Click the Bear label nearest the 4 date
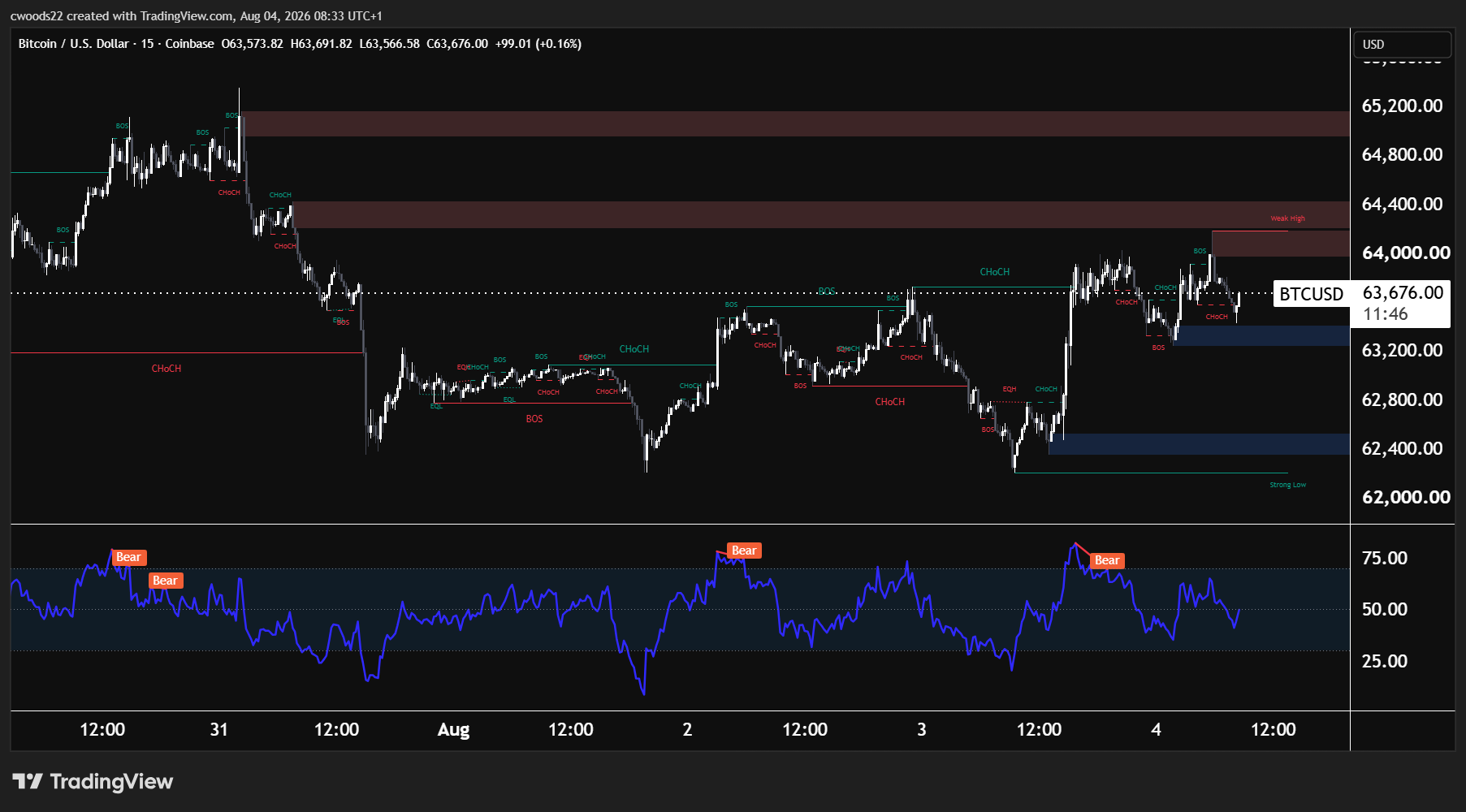1466x812 pixels. 1107,560
